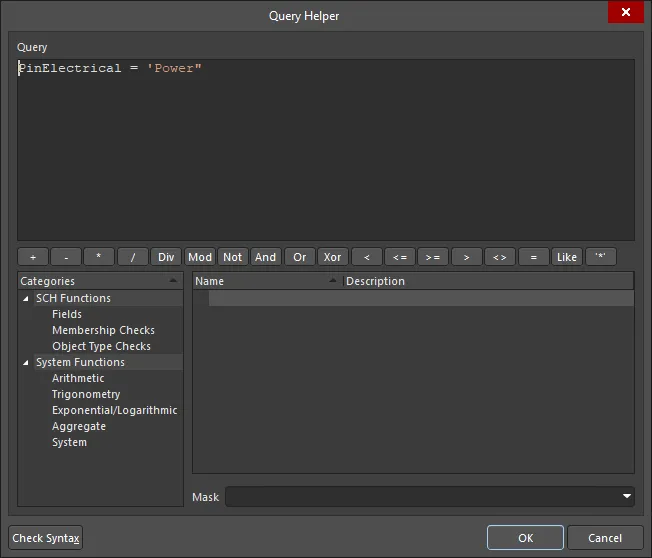This screenshot has height=558, width=652.
Task: Sort by the Categories column header
Action: pyautogui.click(x=100, y=281)
